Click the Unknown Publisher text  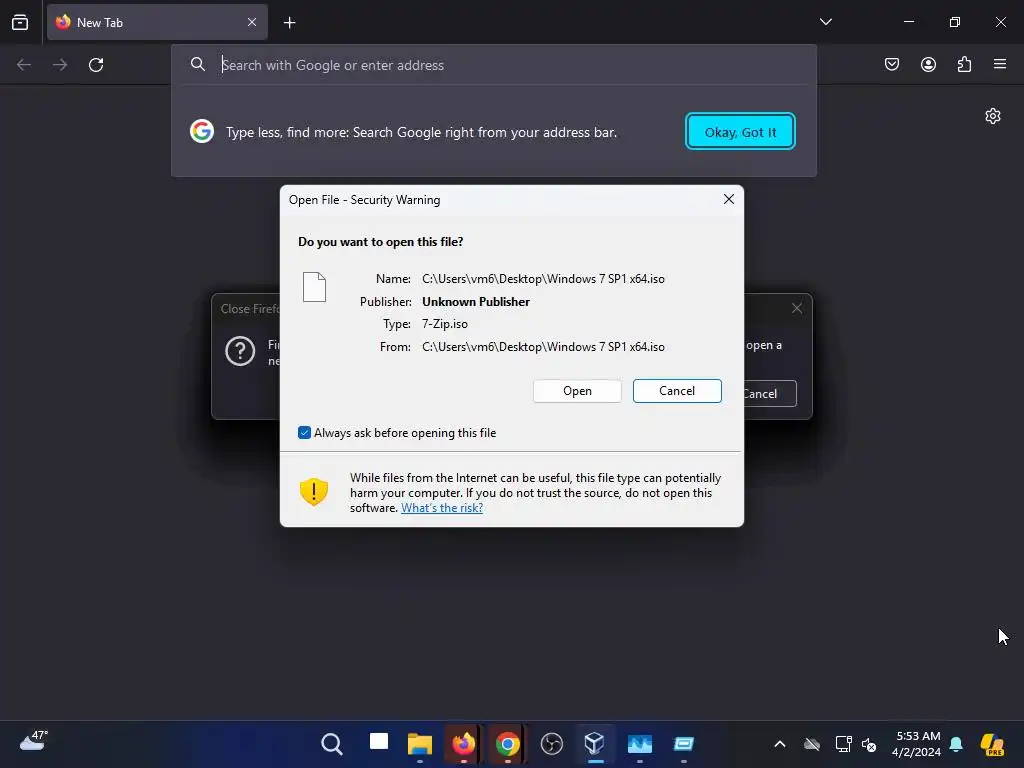click(476, 302)
